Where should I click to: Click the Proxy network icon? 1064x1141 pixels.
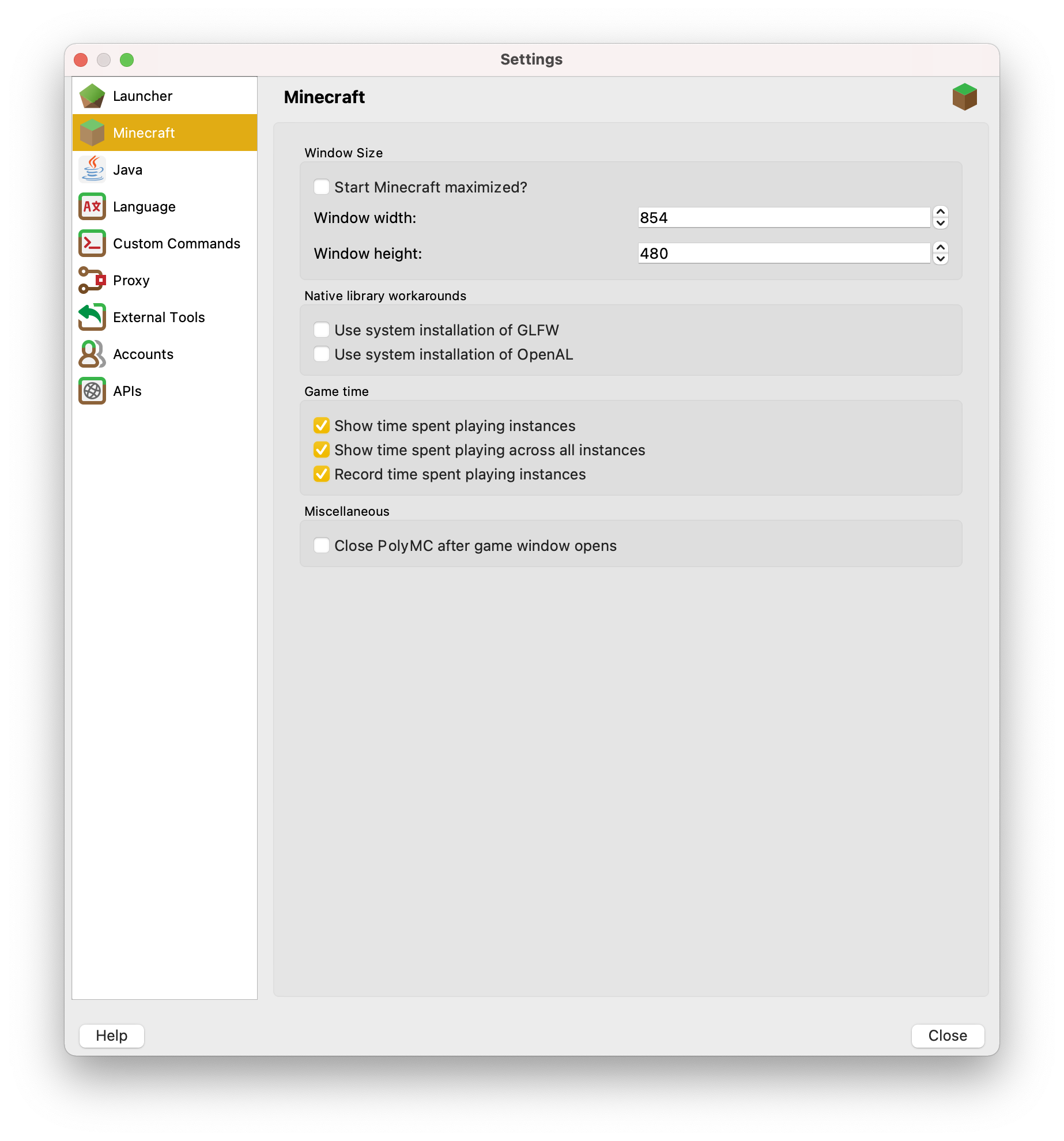[93, 280]
